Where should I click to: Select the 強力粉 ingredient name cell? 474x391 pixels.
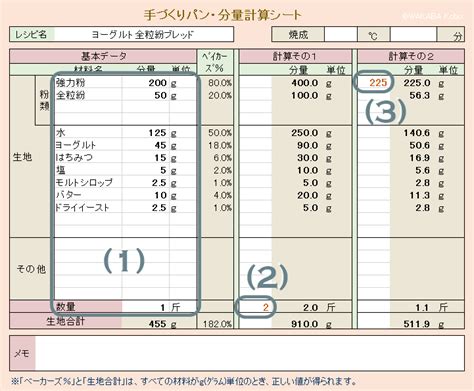(88, 83)
